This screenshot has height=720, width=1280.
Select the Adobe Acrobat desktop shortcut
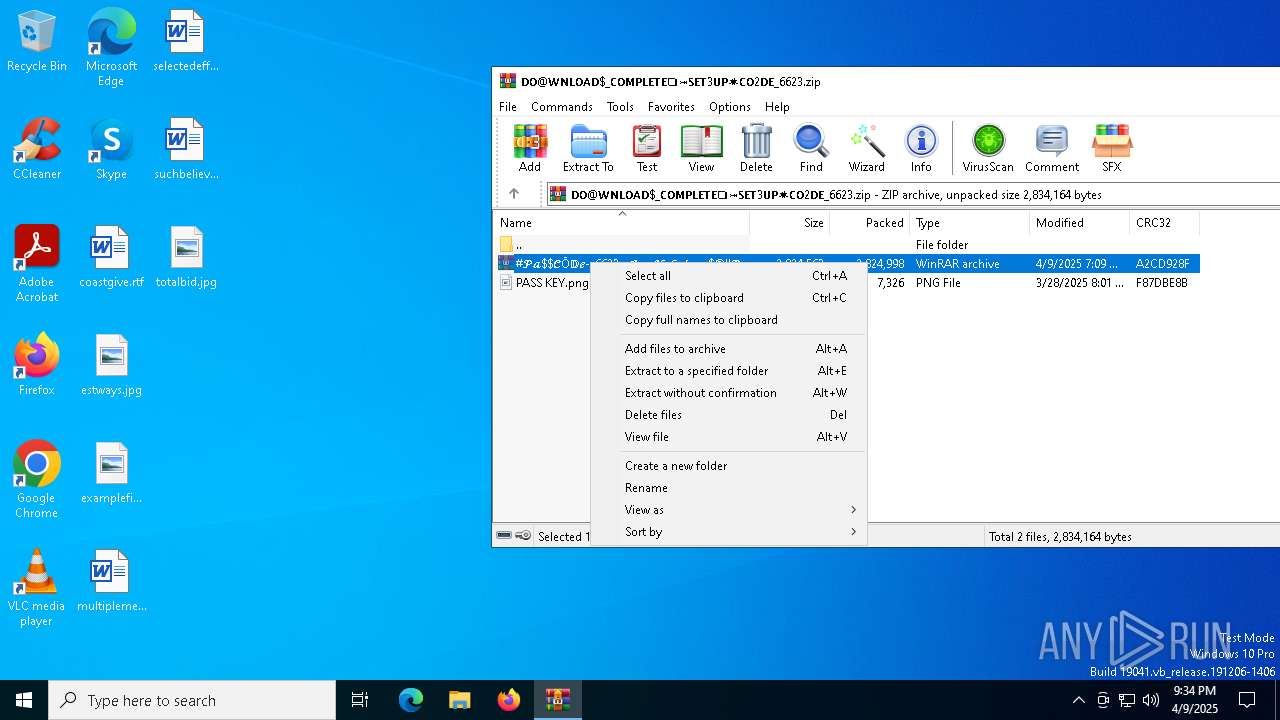click(x=37, y=264)
